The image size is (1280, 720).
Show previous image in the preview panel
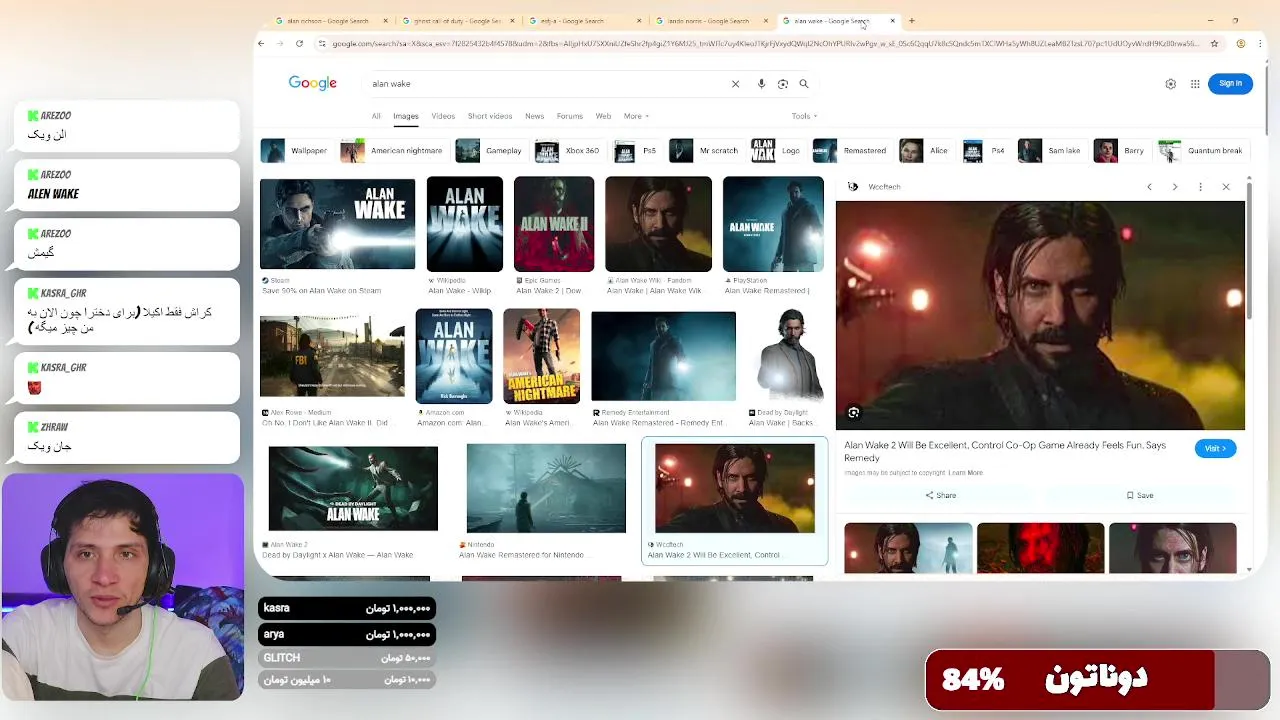(x=1149, y=187)
